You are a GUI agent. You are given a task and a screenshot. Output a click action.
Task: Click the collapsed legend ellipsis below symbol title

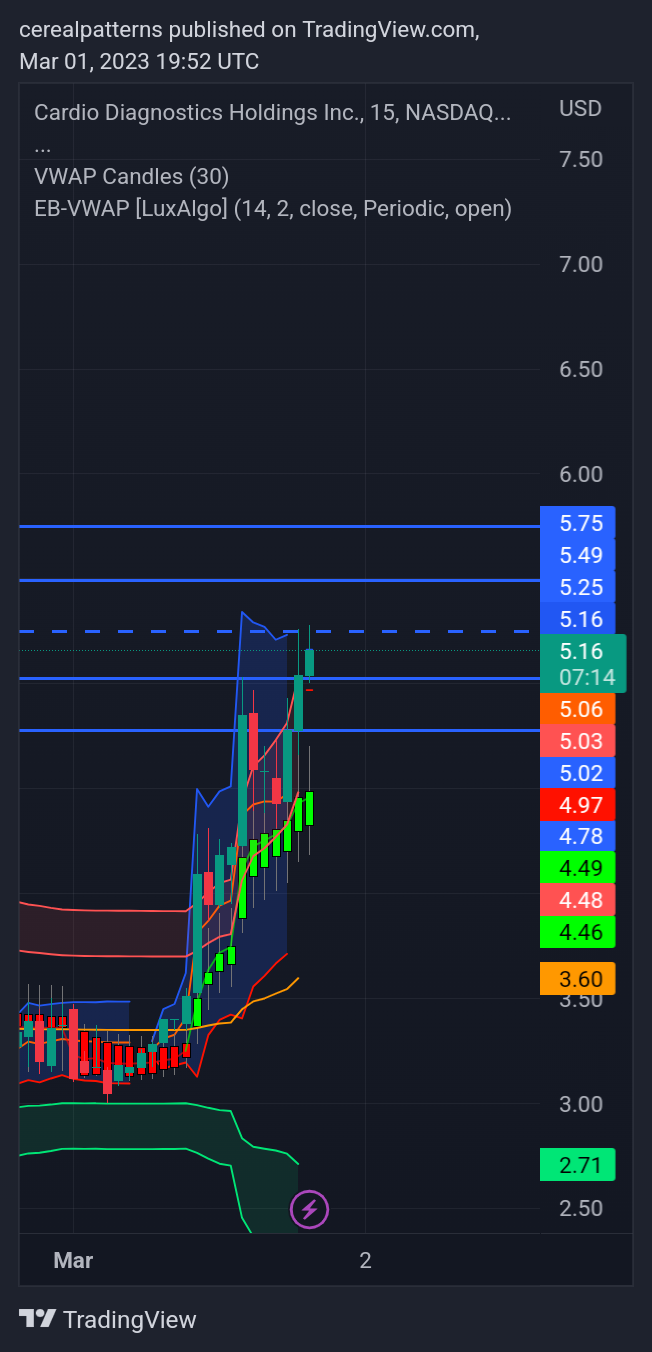(43, 148)
